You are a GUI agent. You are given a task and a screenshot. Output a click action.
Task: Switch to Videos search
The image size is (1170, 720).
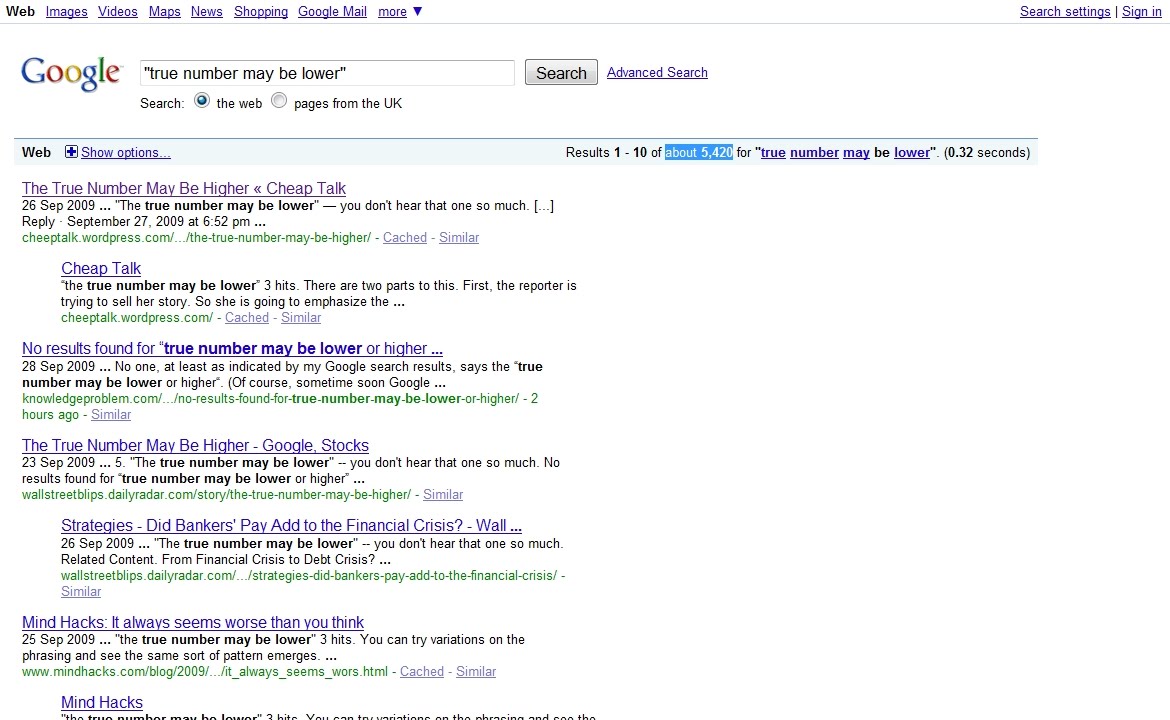click(x=118, y=11)
